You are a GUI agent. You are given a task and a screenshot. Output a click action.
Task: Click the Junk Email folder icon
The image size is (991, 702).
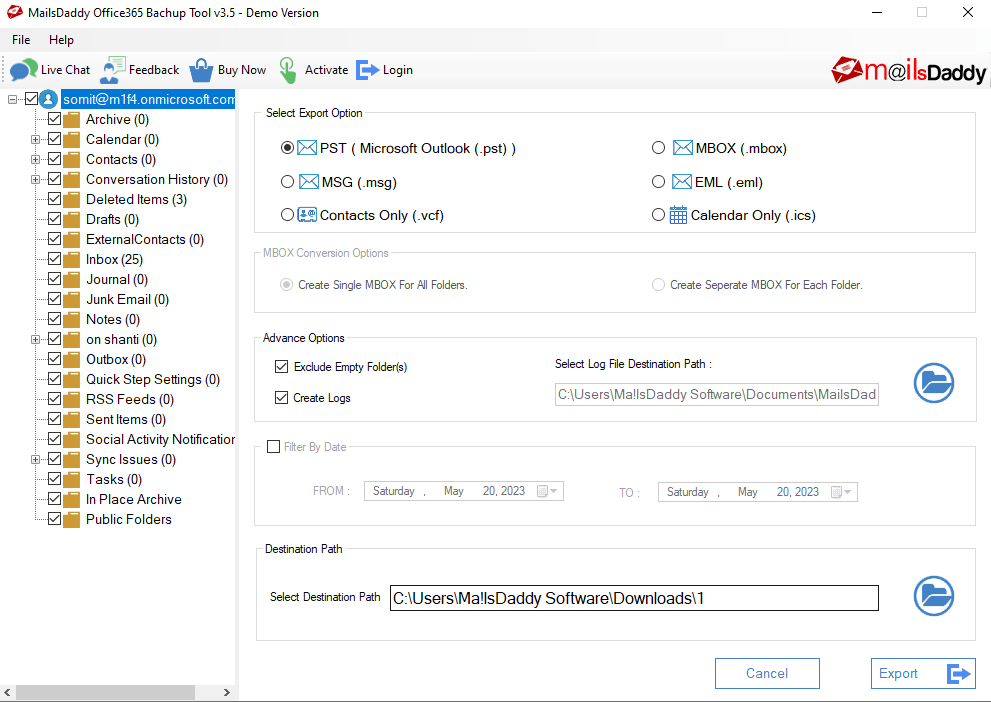point(71,300)
